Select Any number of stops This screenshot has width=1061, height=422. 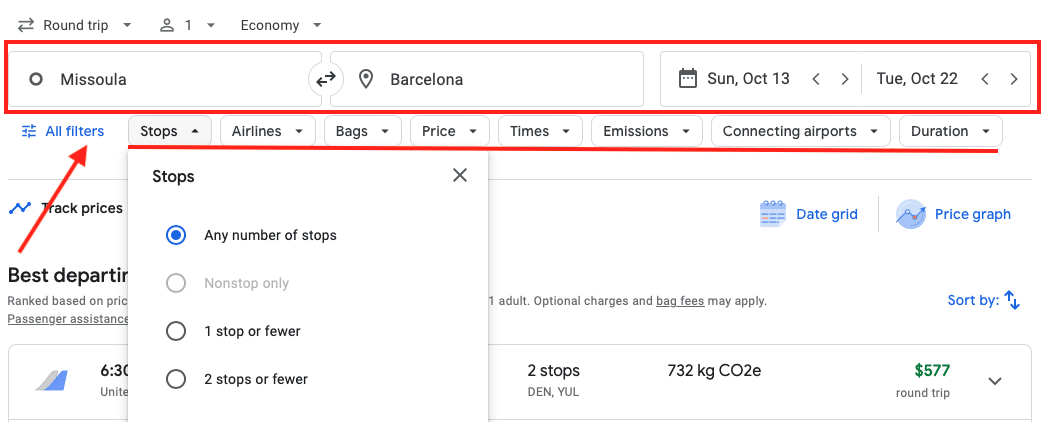(x=176, y=235)
